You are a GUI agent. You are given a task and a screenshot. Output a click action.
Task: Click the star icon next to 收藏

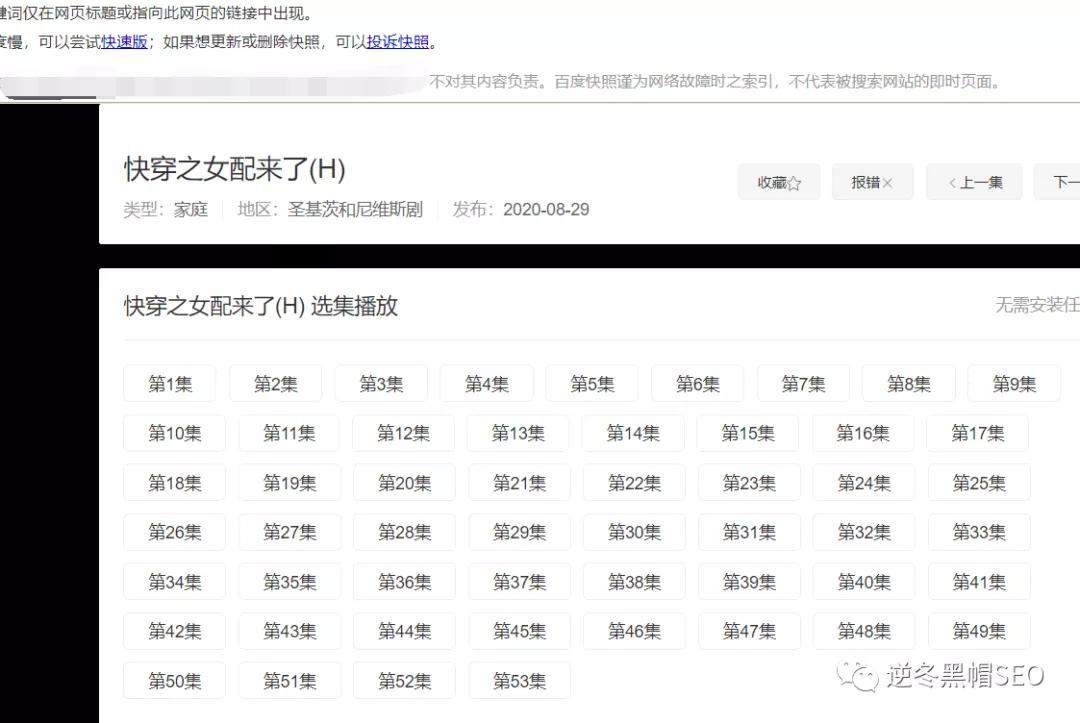click(x=797, y=182)
